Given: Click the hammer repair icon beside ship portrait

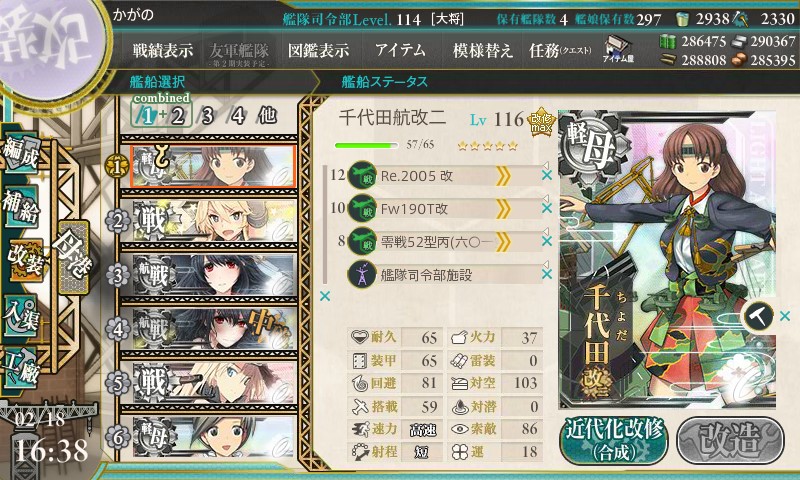Looking at the screenshot, I should click(758, 316).
